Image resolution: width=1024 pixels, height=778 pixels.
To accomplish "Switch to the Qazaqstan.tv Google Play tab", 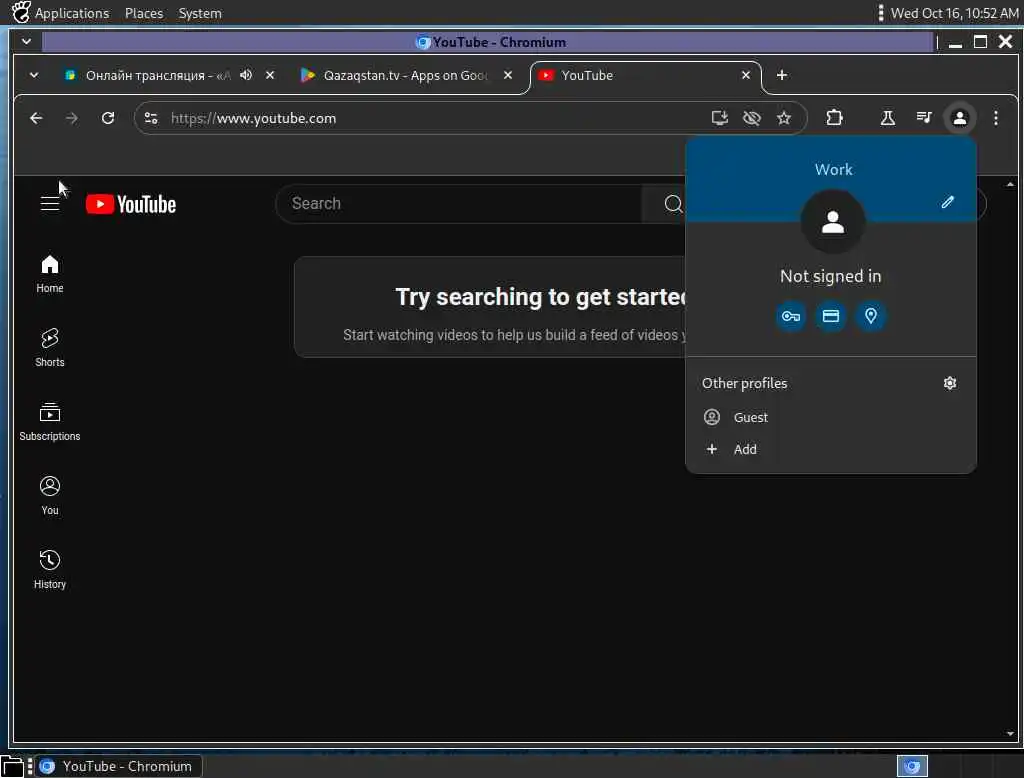I will point(405,76).
